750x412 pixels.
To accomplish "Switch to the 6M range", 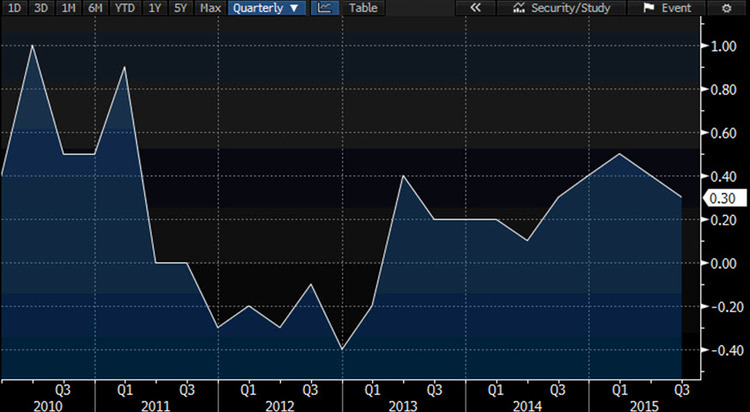I will (95, 8).
